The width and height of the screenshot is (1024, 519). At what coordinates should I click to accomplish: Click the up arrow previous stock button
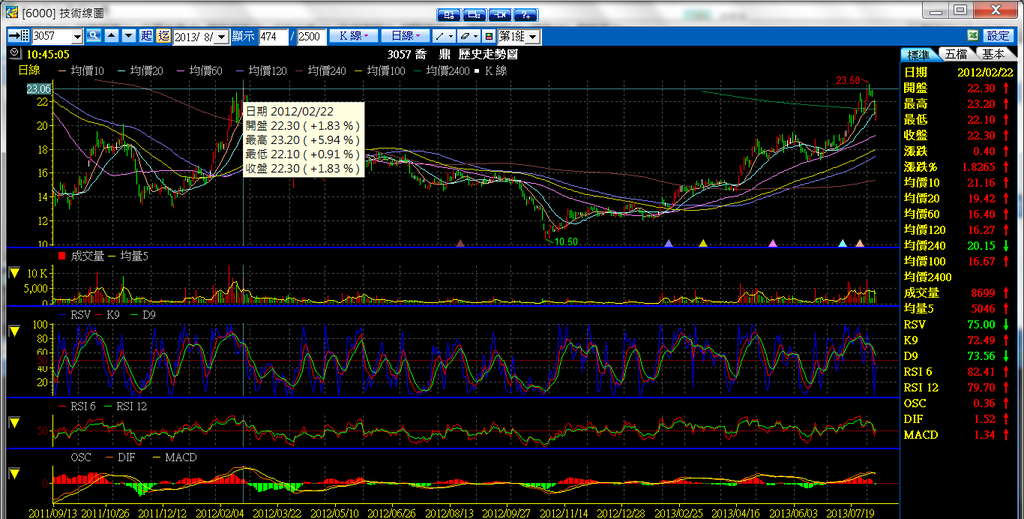tap(111, 35)
